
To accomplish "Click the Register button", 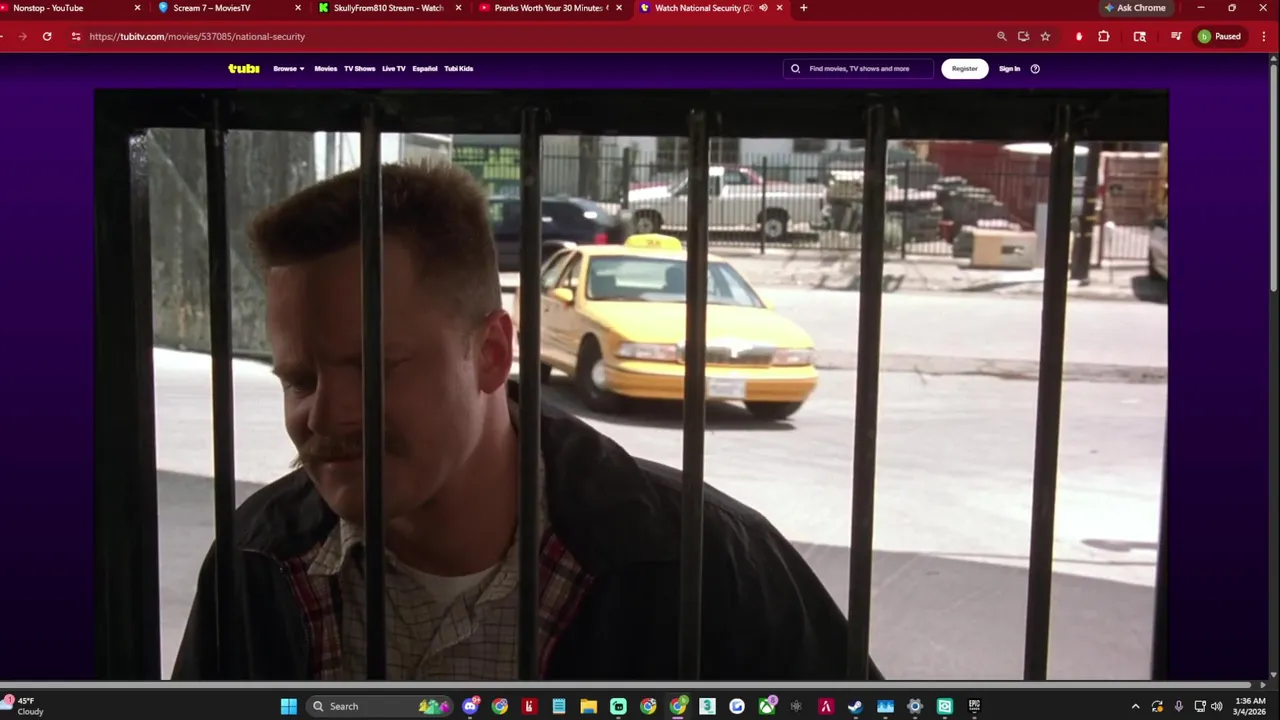I will [965, 69].
